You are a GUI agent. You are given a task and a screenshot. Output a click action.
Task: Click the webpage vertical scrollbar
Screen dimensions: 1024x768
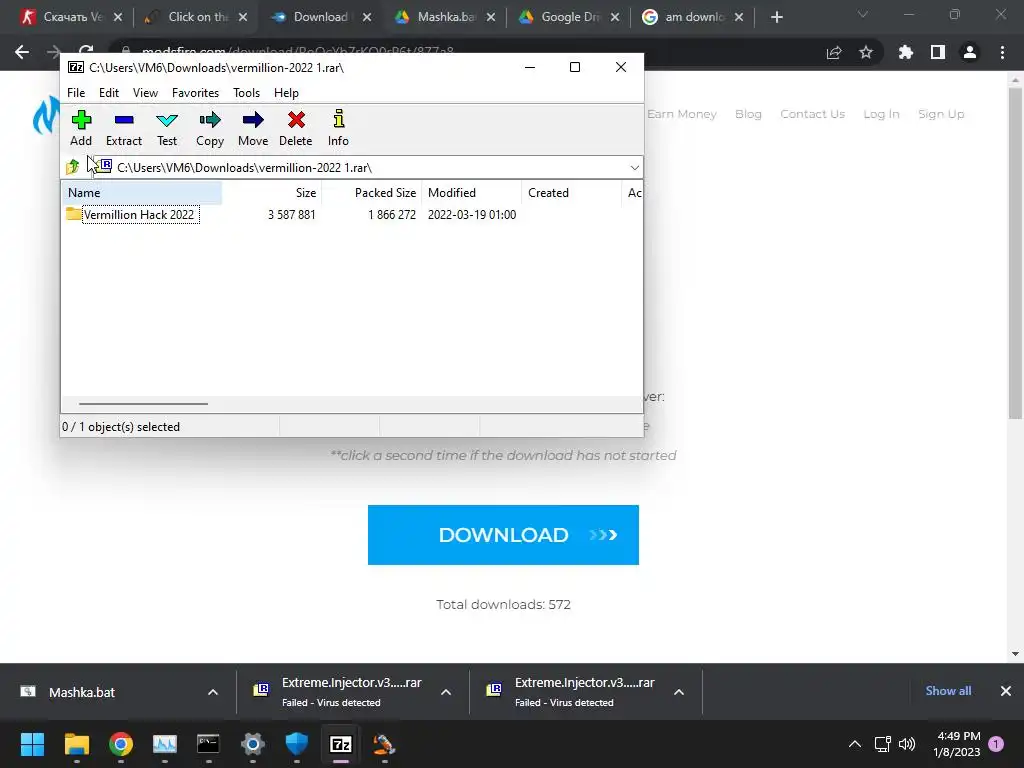pos(1015,255)
